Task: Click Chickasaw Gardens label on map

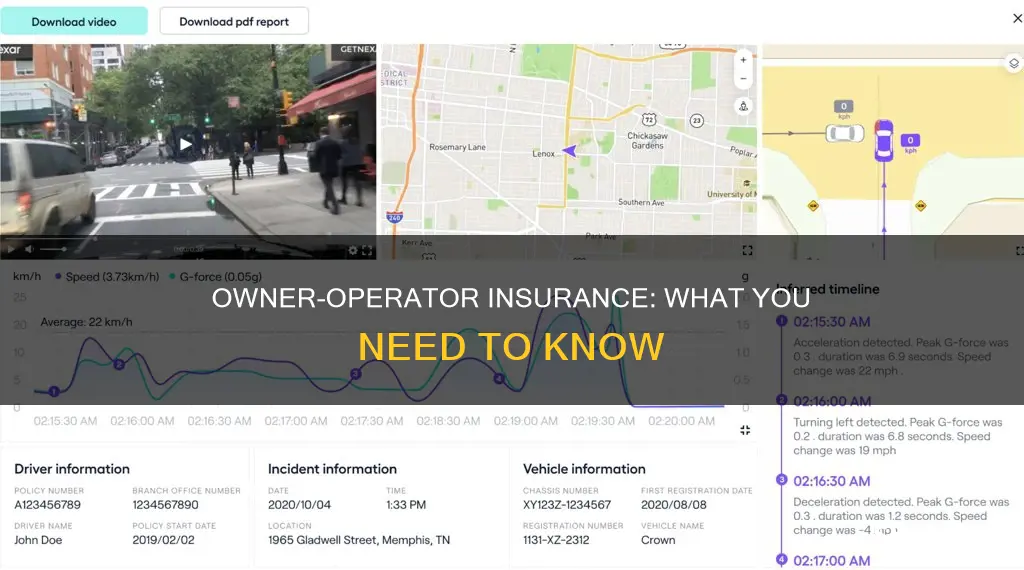Action: 647,140
